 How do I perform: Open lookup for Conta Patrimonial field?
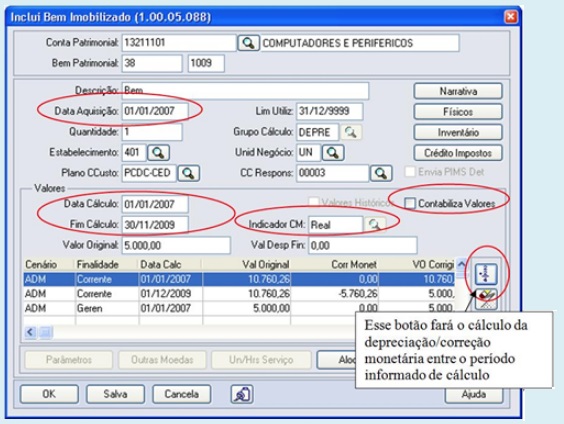coord(248,43)
